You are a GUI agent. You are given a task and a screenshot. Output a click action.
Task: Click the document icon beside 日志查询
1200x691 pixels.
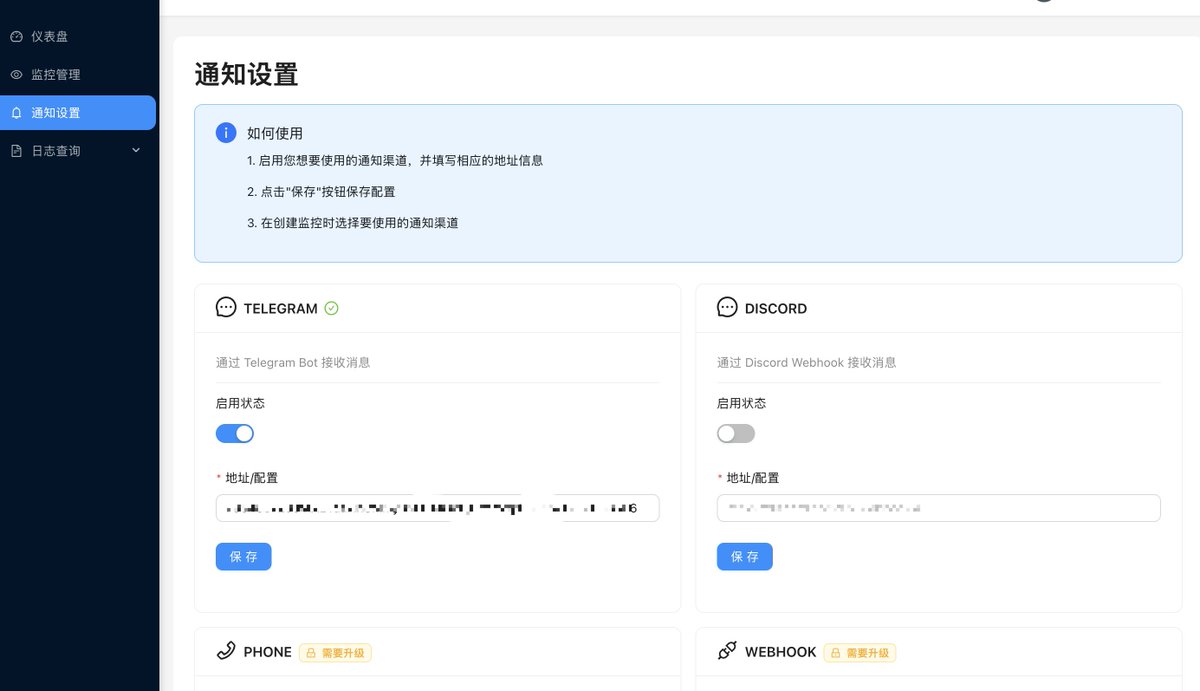[x=16, y=151]
